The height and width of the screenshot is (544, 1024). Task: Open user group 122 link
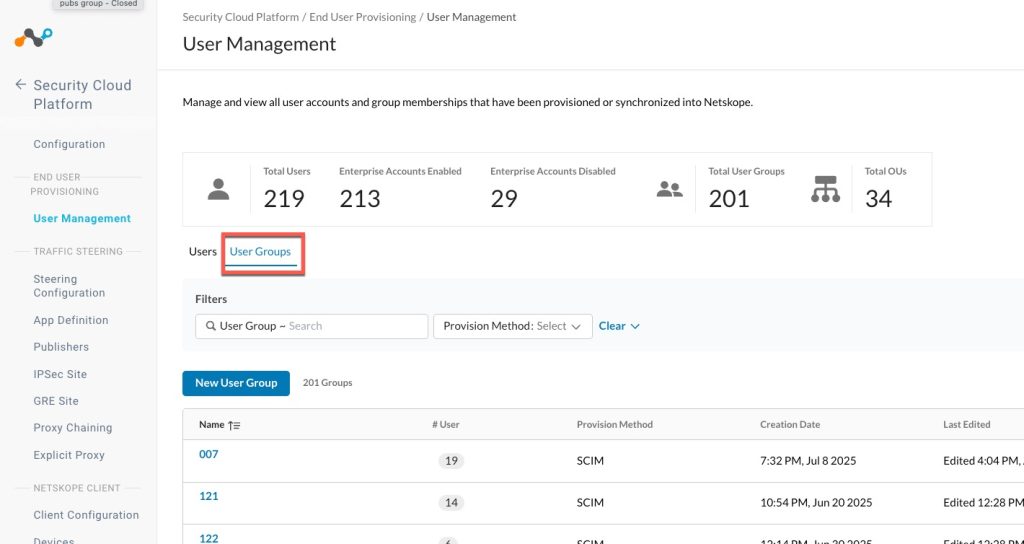pyautogui.click(x=208, y=539)
